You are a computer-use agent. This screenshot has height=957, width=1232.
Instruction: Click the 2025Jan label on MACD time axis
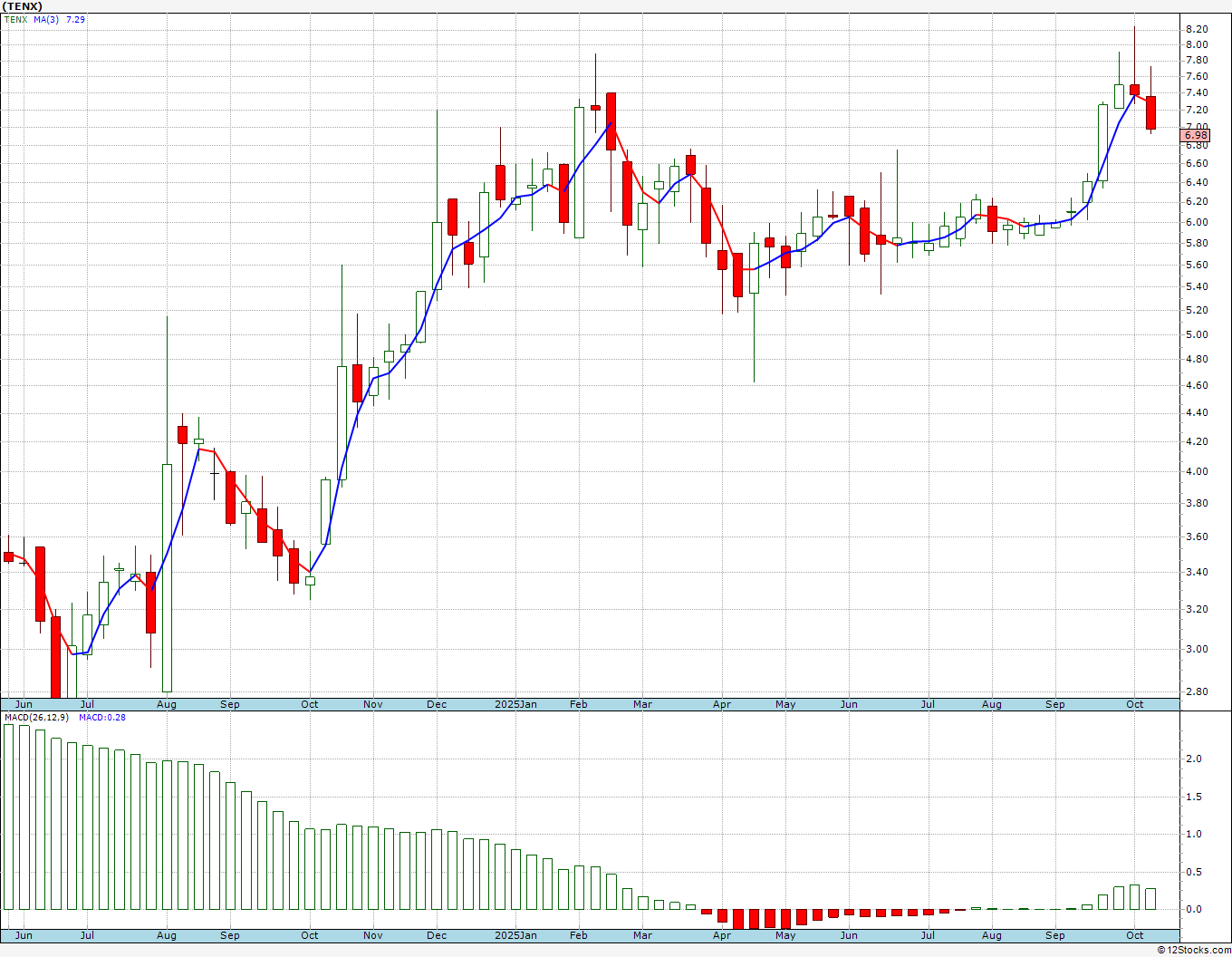point(515,935)
